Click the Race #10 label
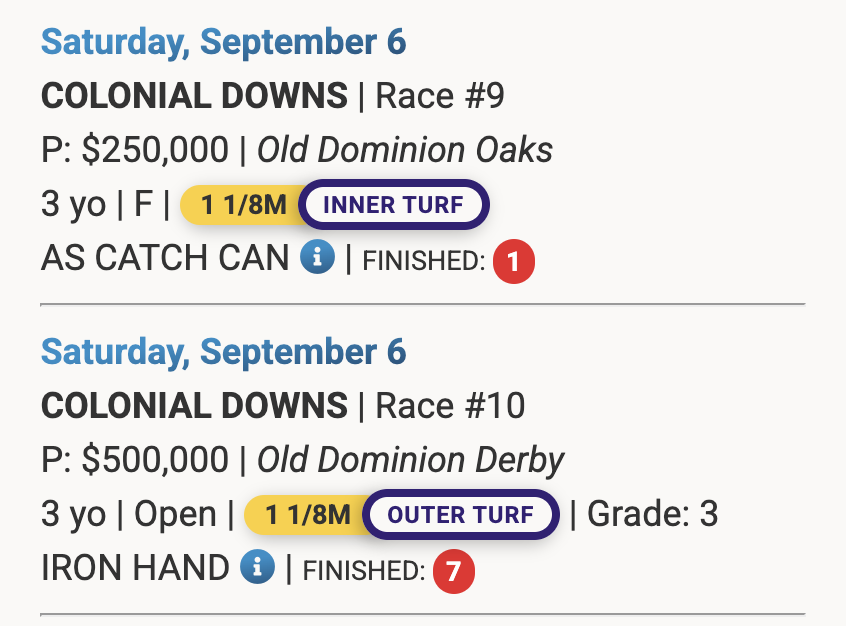846x626 pixels. pos(449,406)
